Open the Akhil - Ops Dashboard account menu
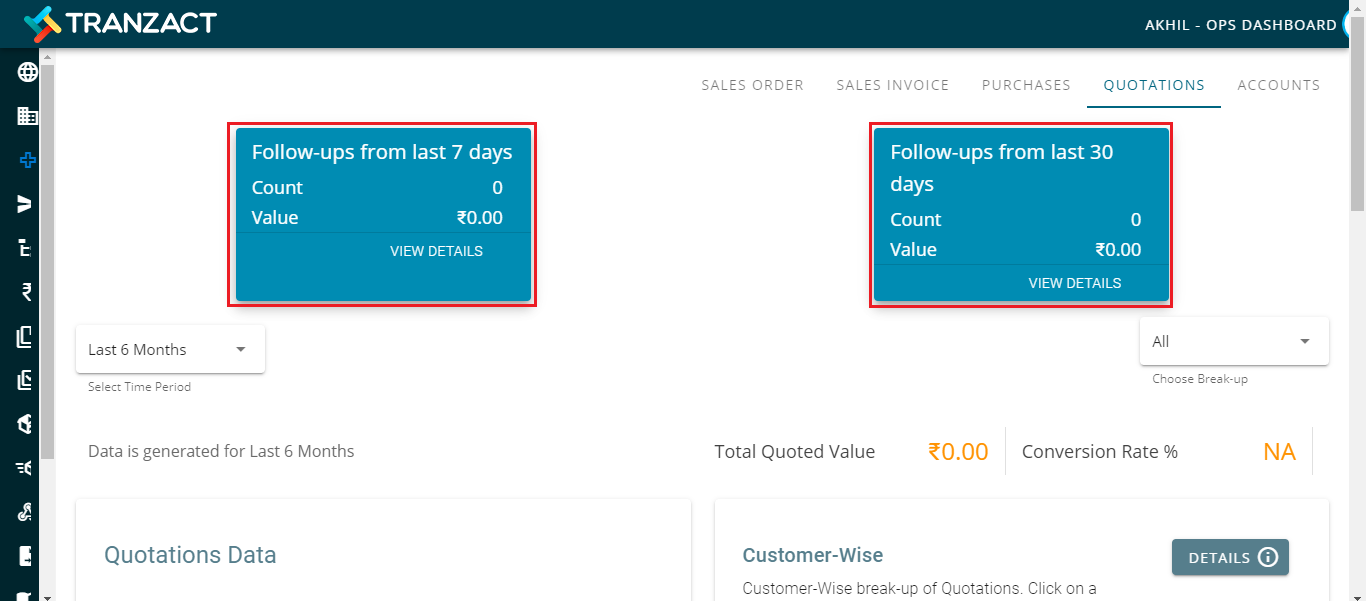 [x=1240, y=25]
